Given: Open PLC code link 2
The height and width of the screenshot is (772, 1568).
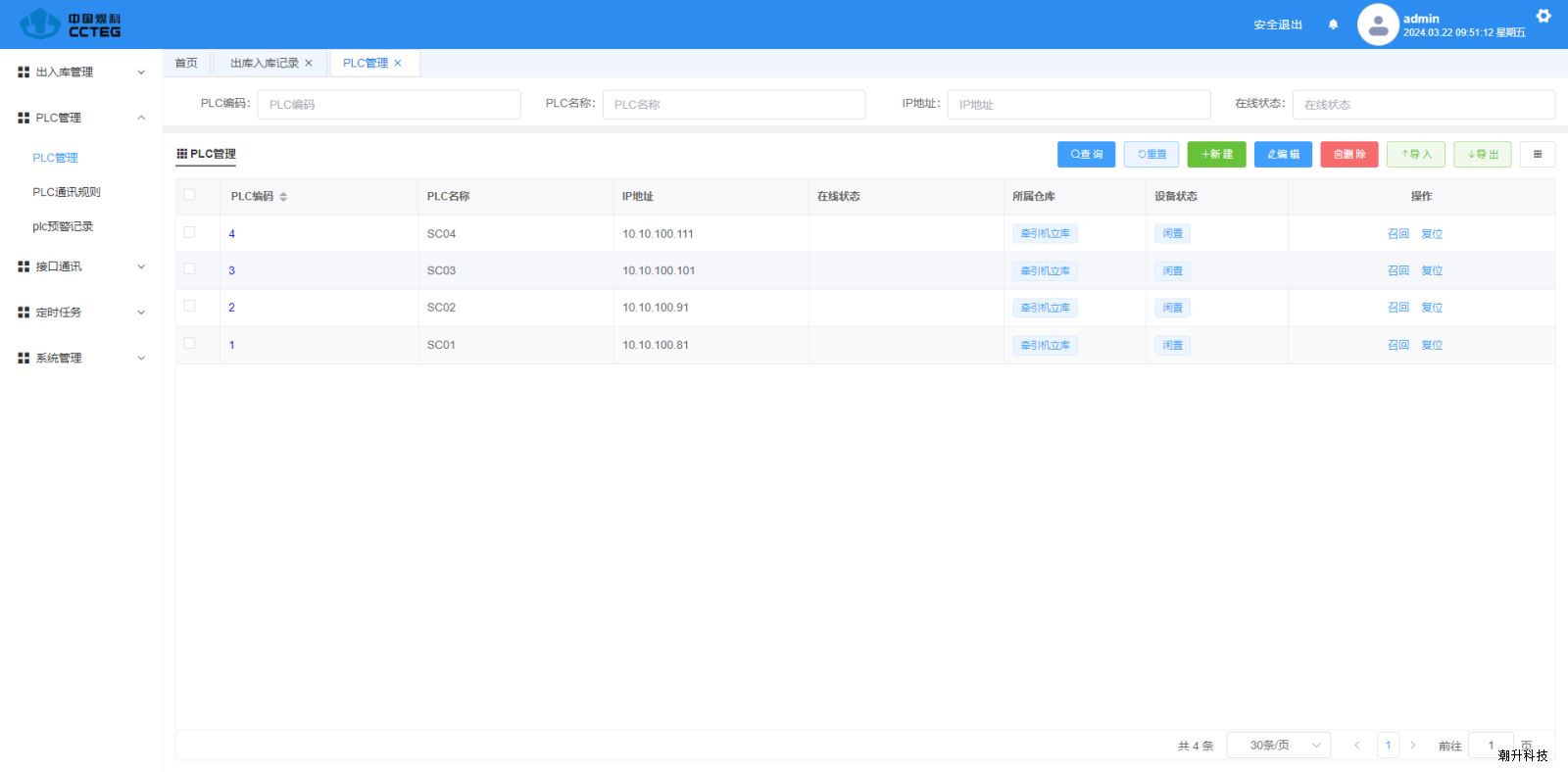Looking at the screenshot, I should click(x=232, y=308).
